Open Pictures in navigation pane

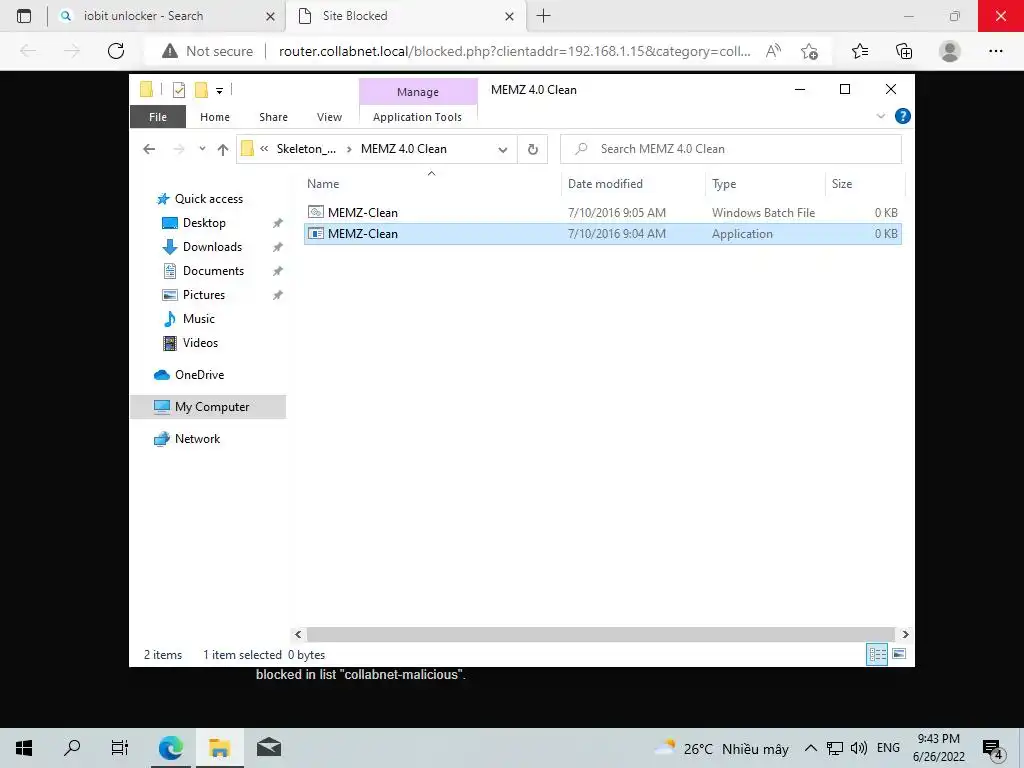(x=204, y=295)
